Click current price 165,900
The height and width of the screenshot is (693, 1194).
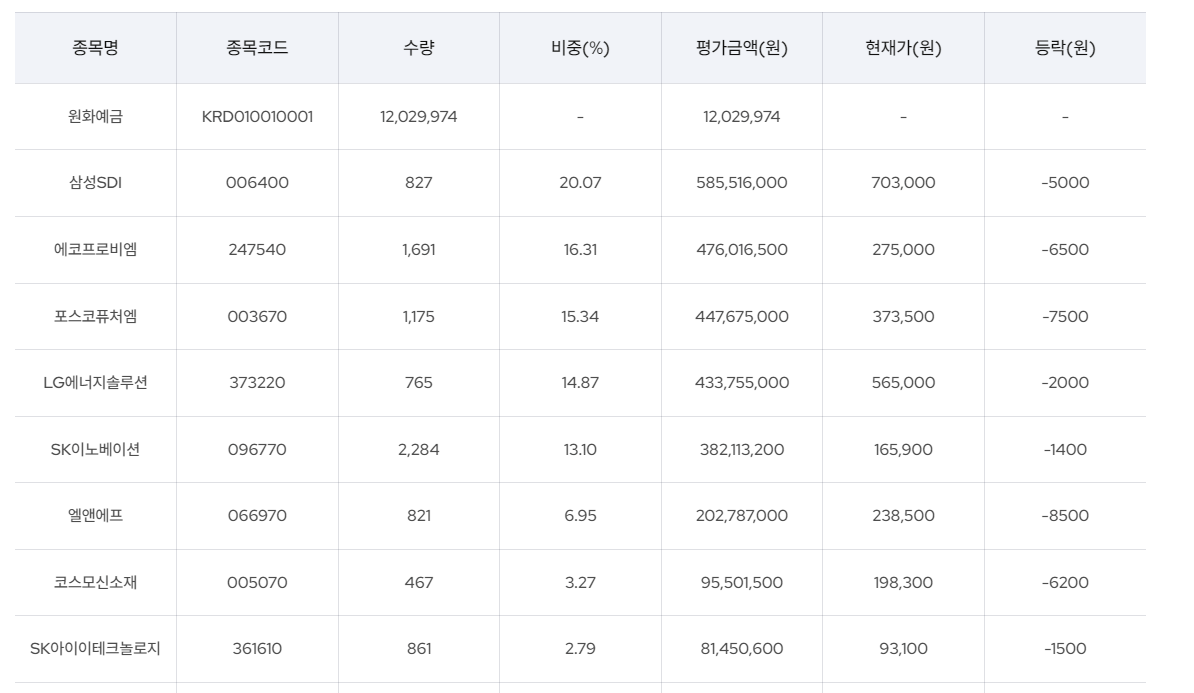coord(903,449)
